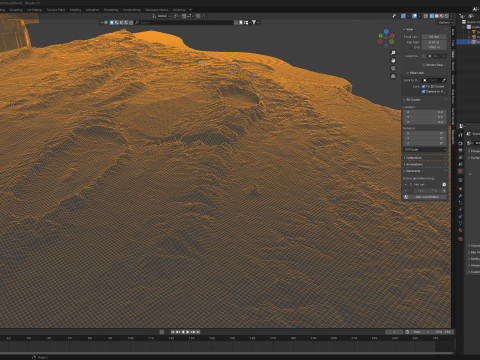Open the Render properties tab icon
480x360 pixels.
(x=460, y=143)
